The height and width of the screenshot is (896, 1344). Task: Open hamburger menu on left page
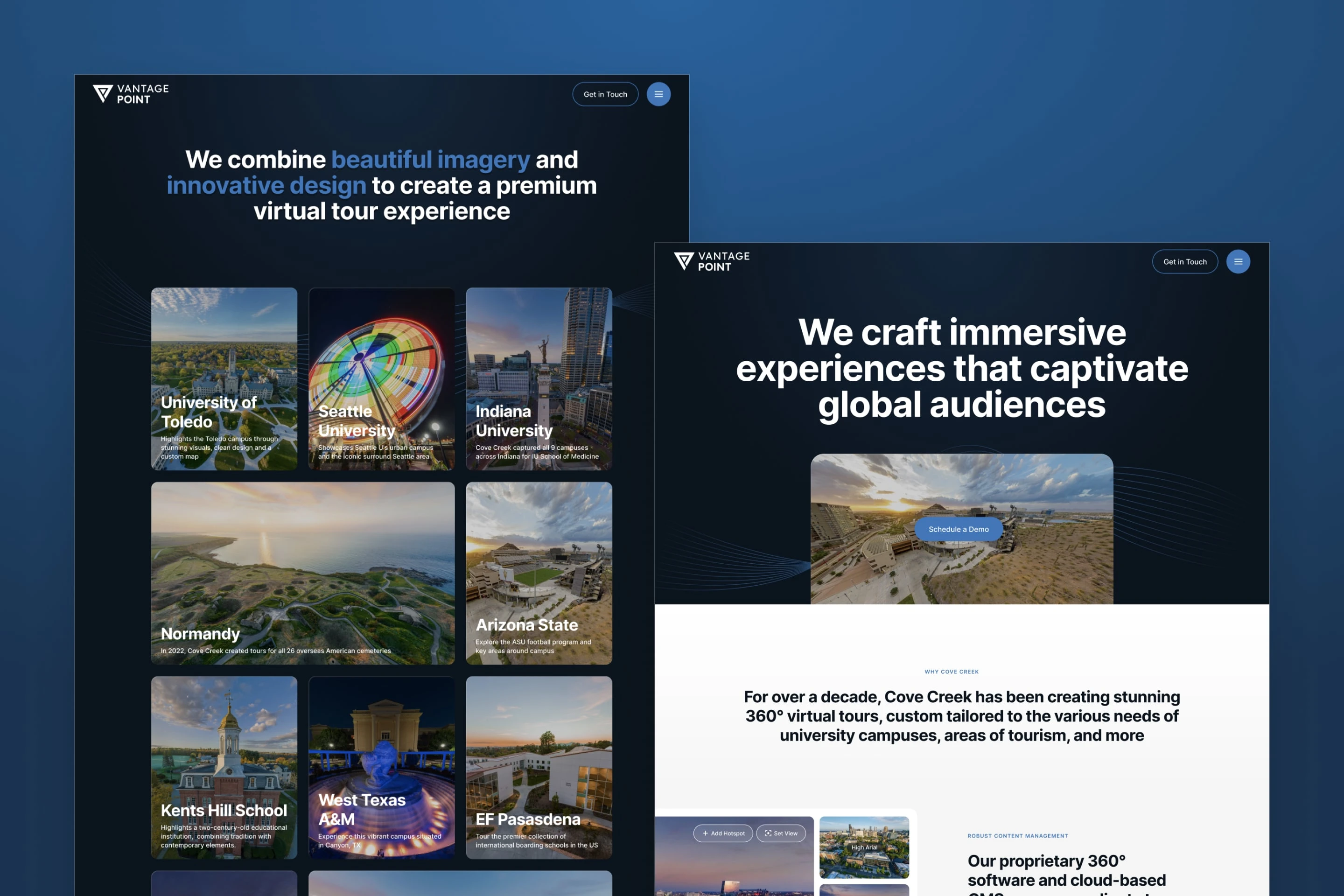coord(658,94)
